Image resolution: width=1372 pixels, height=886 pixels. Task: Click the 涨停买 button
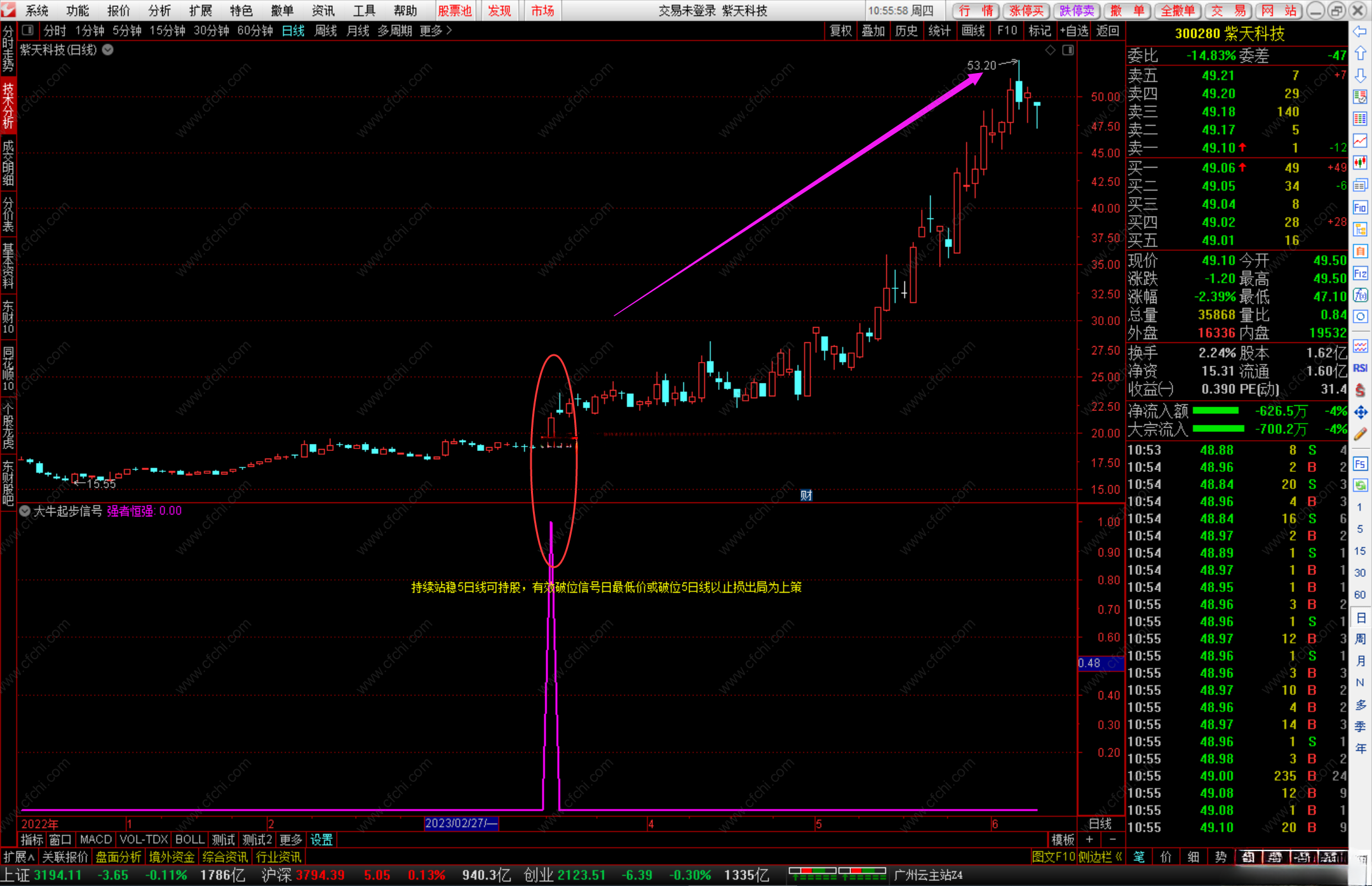click(1026, 11)
